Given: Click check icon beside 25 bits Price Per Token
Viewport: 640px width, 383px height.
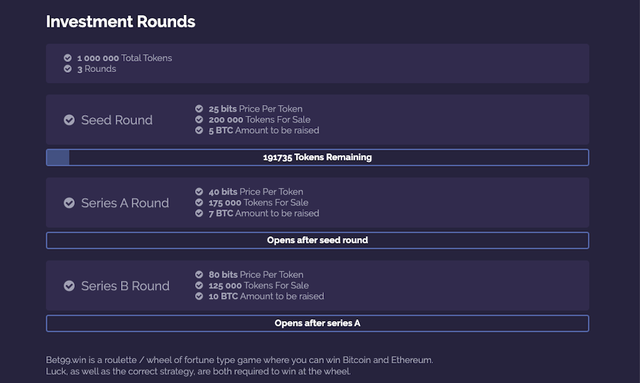Looking at the screenshot, I should [199, 109].
